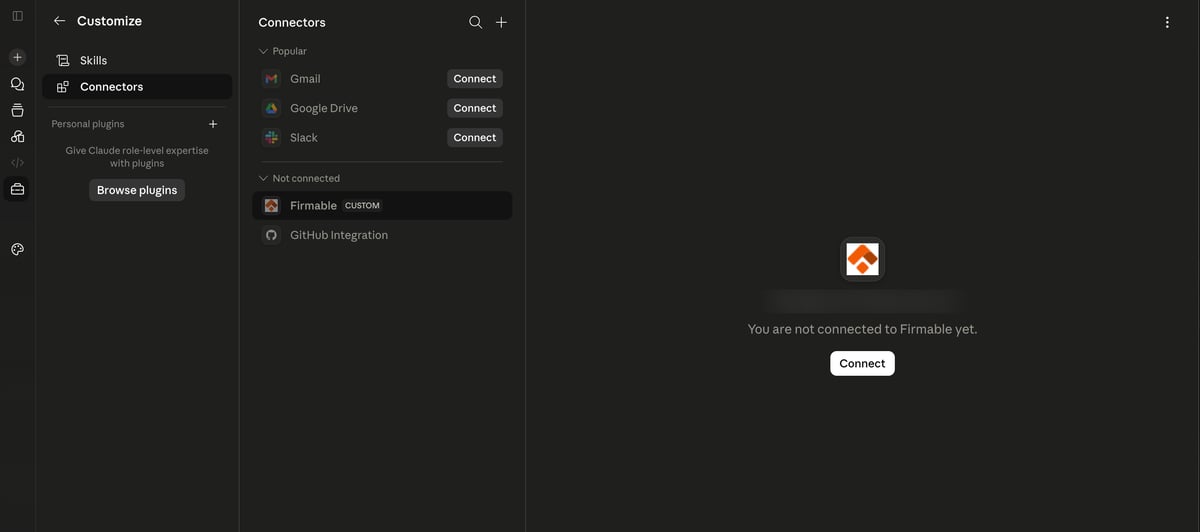Screen dimensions: 1200x532
Task: Click the Slack logo icon
Action: pos(271,138)
